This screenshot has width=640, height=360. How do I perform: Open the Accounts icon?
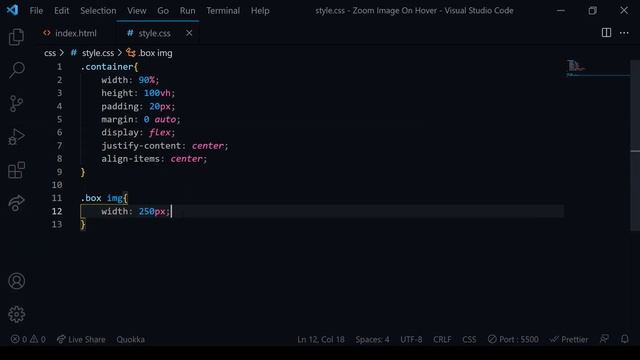tap(16, 281)
